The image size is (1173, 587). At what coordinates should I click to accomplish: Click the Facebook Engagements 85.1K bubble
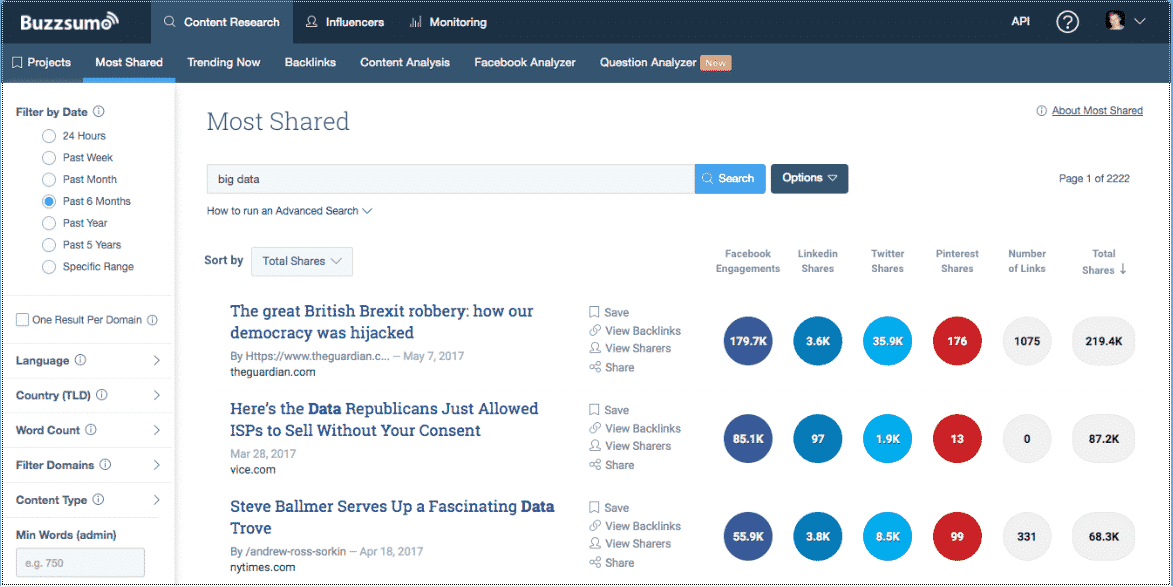click(747, 439)
